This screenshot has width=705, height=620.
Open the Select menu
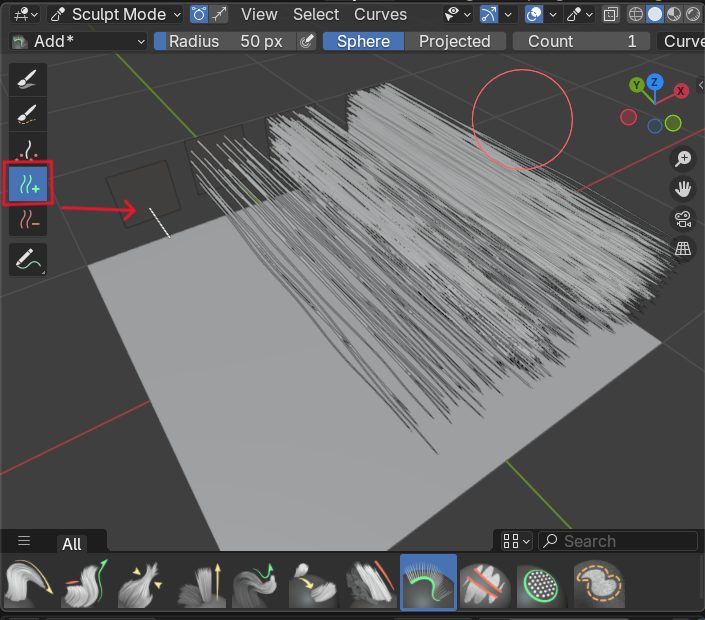(316, 14)
